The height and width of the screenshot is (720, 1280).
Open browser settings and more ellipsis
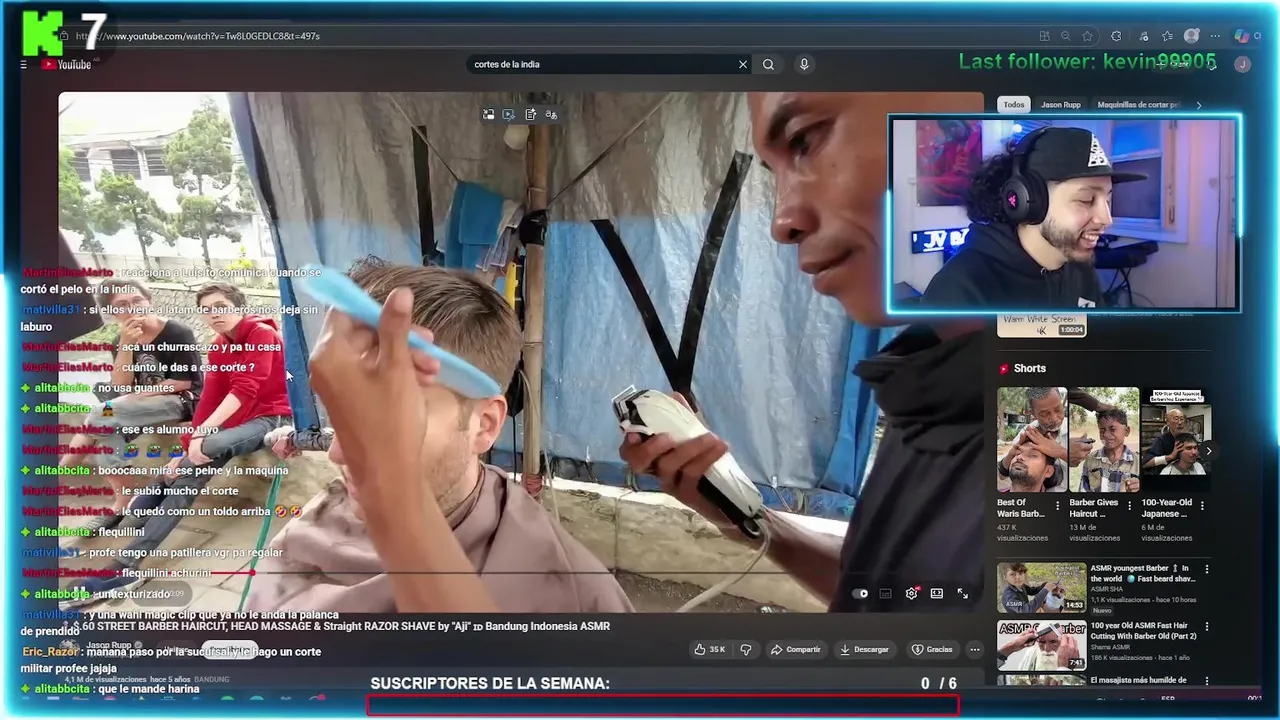click(x=1215, y=36)
